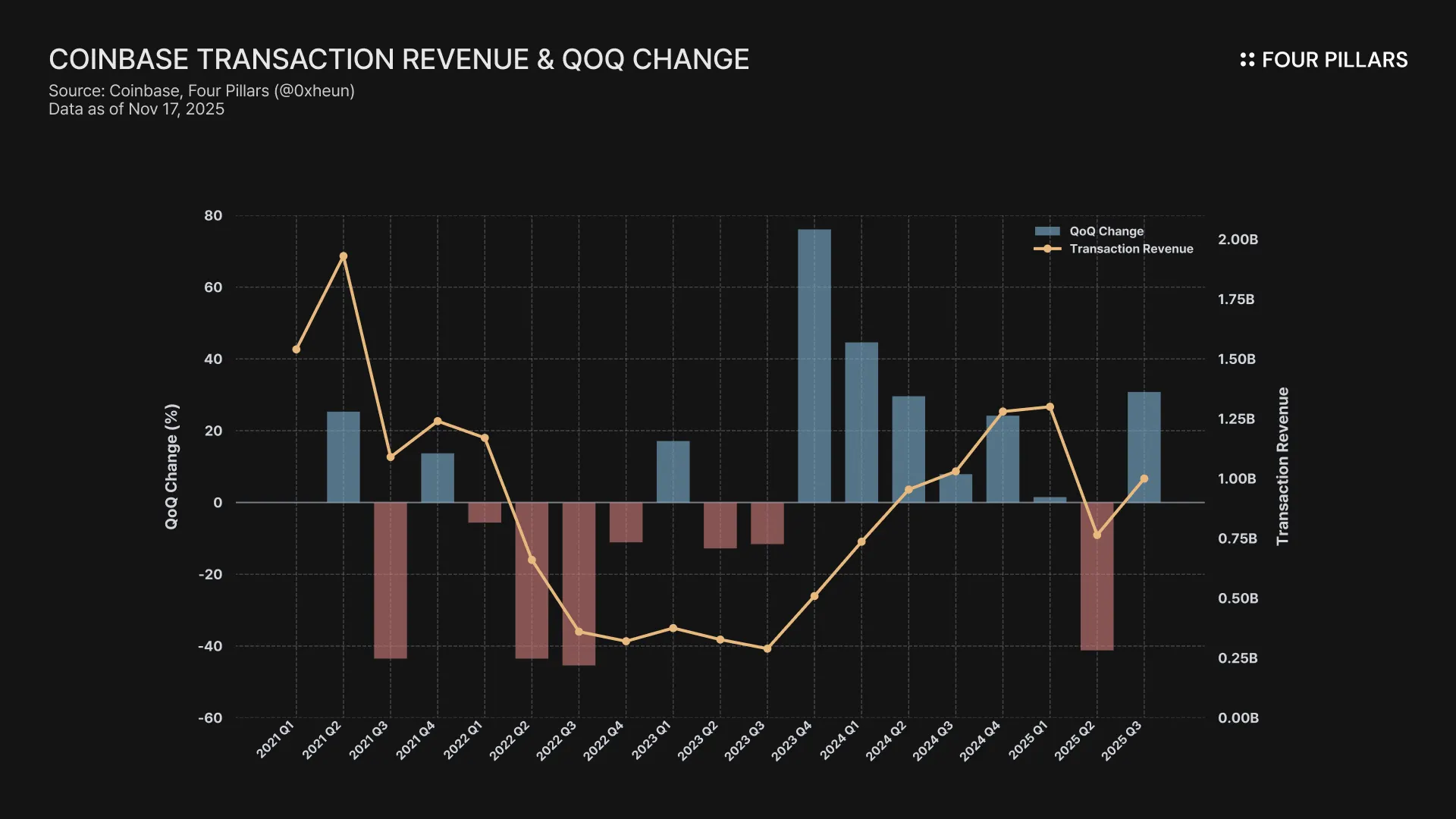Click the QoQ Change legend color swatch
This screenshot has width=1456, height=819.
1047,231
